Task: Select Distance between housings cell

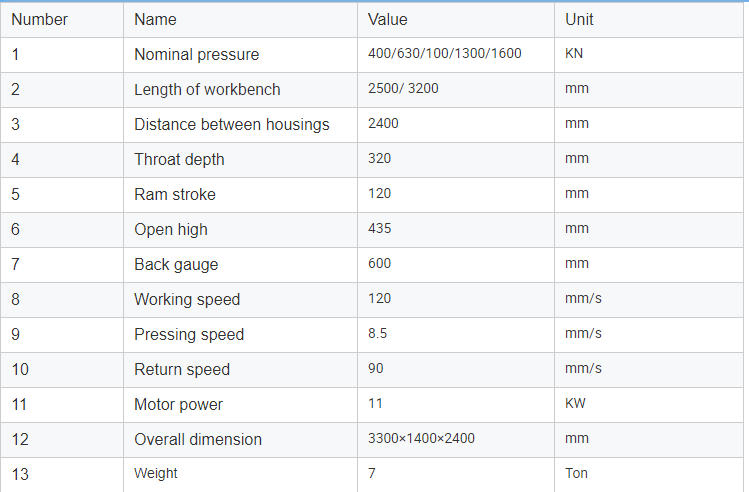Action: coord(232,125)
